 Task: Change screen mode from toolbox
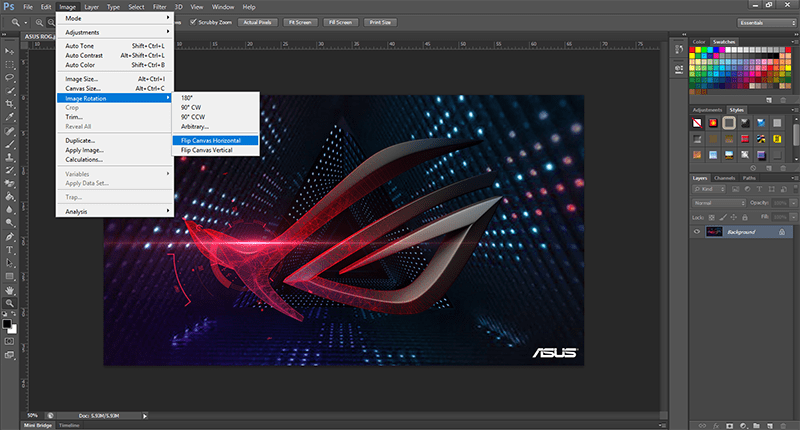10,355
